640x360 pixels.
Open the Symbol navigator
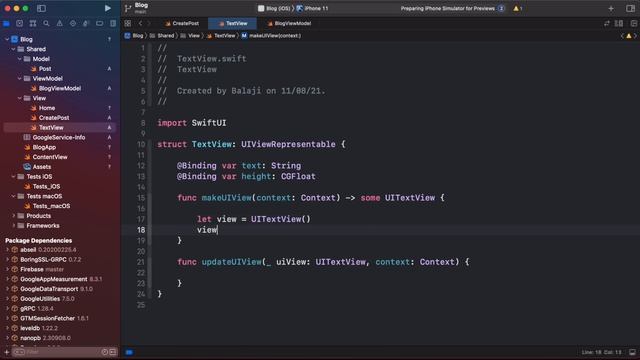33,24
